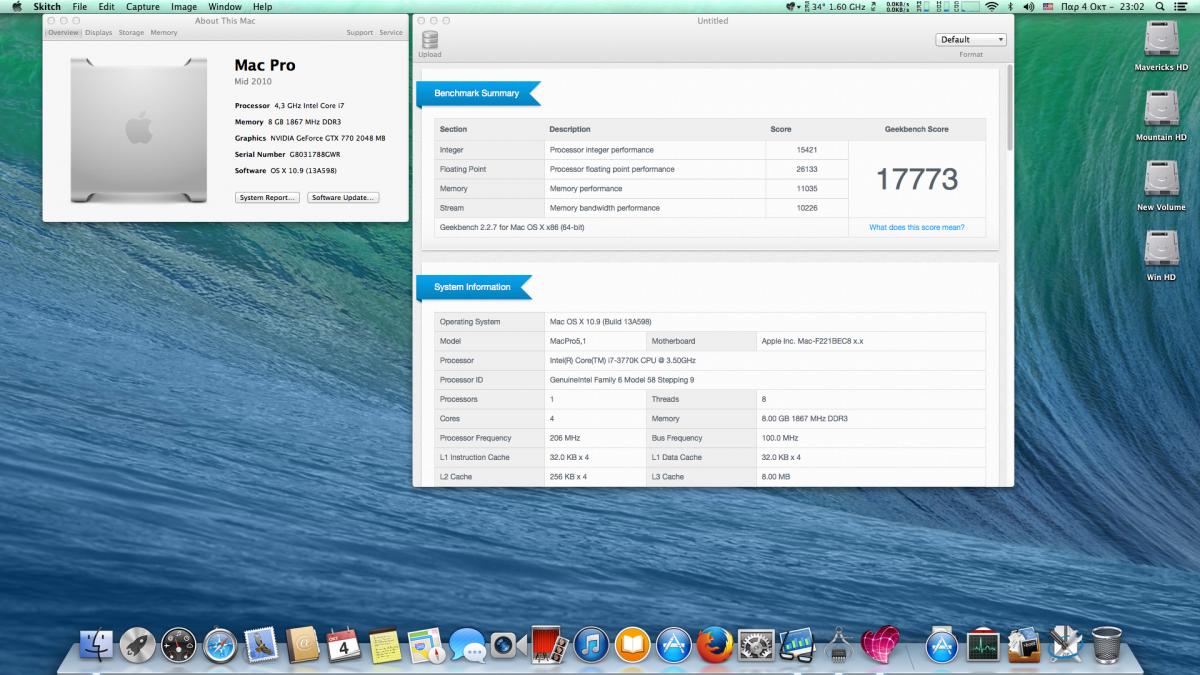Open Calendar from the Dock

coord(343,645)
